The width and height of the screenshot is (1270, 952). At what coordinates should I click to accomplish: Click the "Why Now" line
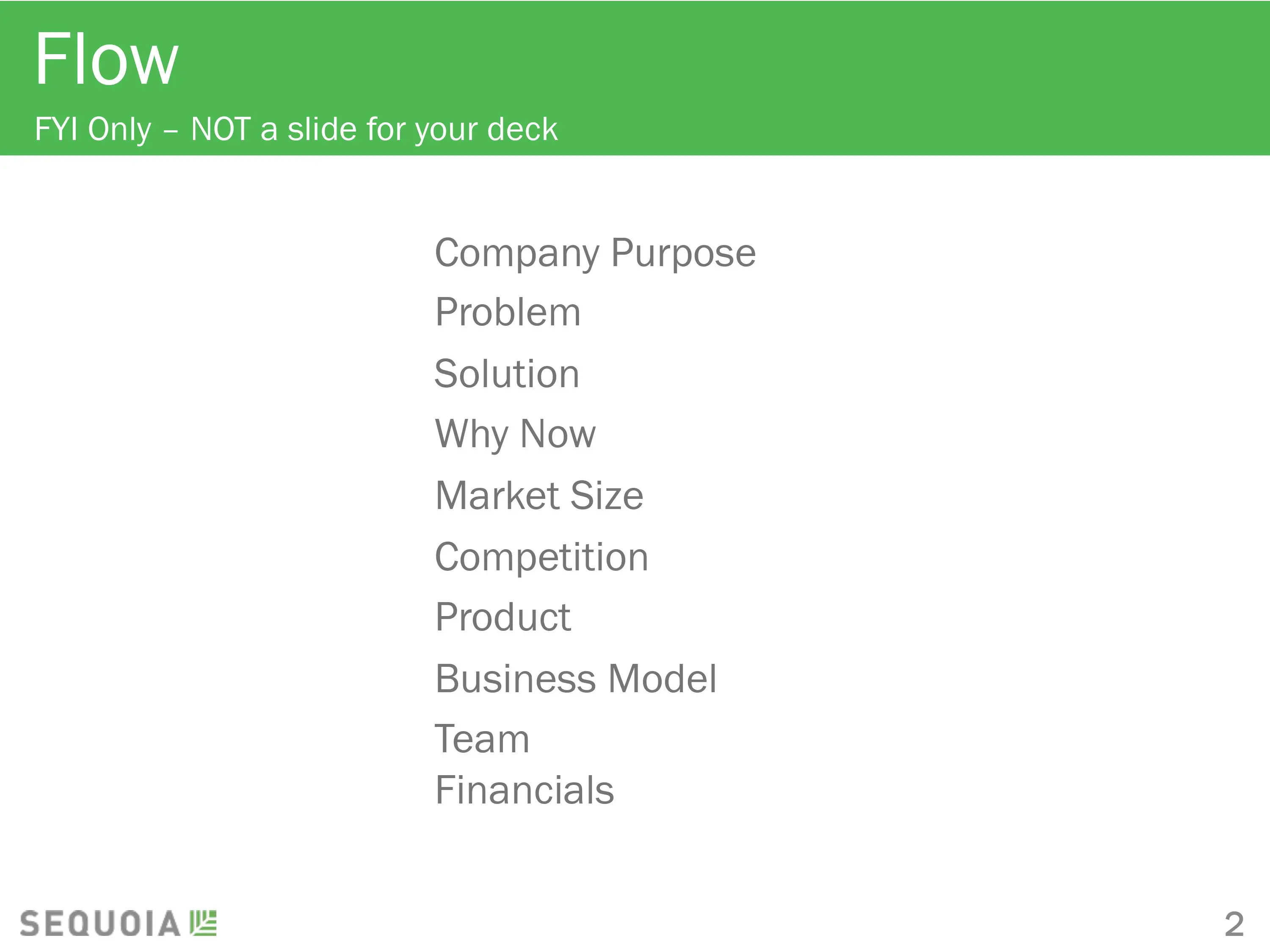coord(515,435)
